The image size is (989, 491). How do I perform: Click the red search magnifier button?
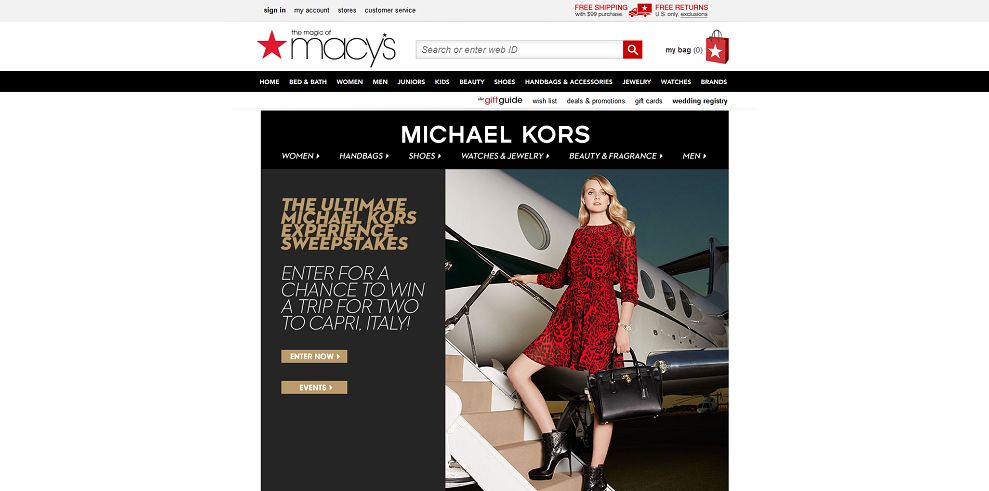[x=632, y=50]
